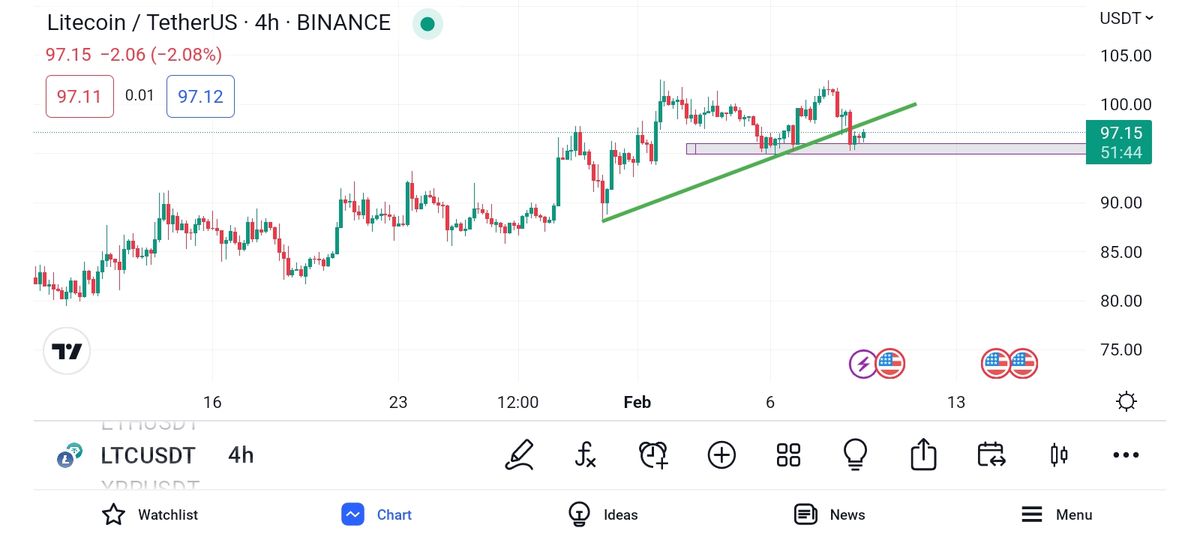Select the drawing pen tool

(519, 455)
